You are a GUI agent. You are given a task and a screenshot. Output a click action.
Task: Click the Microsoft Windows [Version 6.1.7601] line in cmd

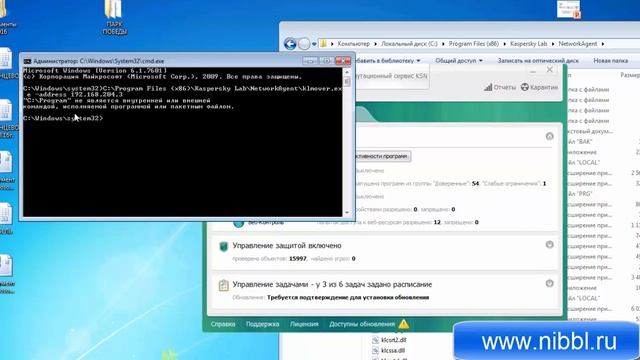pyautogui.click(x=95, y=71)
